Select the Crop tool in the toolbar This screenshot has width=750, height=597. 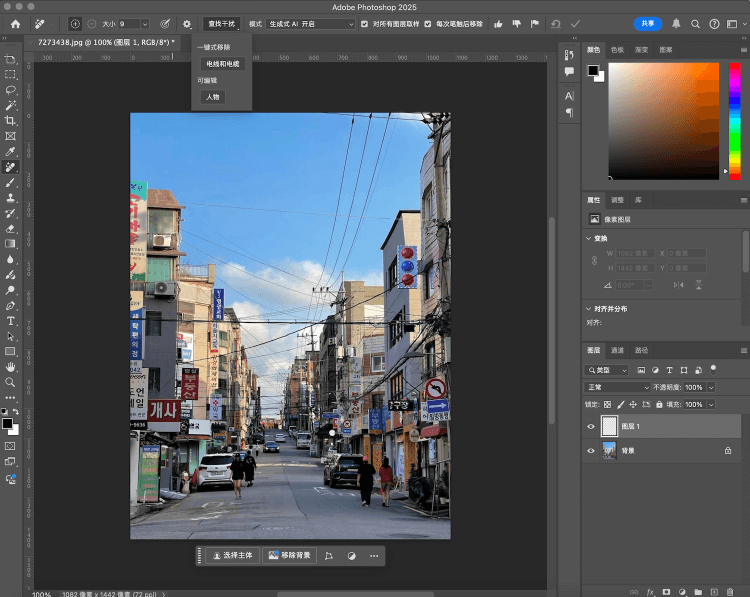[11, 121]
